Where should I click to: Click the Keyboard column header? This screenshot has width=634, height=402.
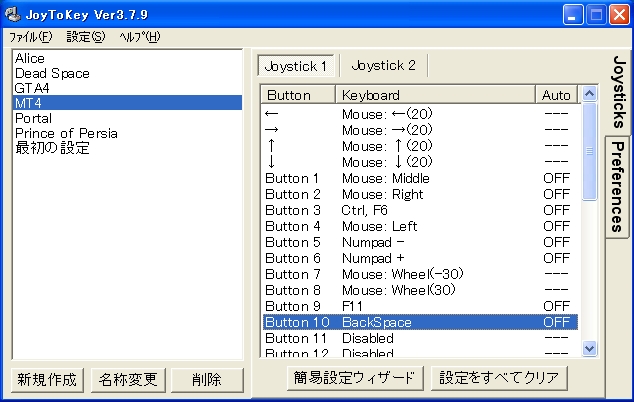pyautogui.click(x=435, y=95)
